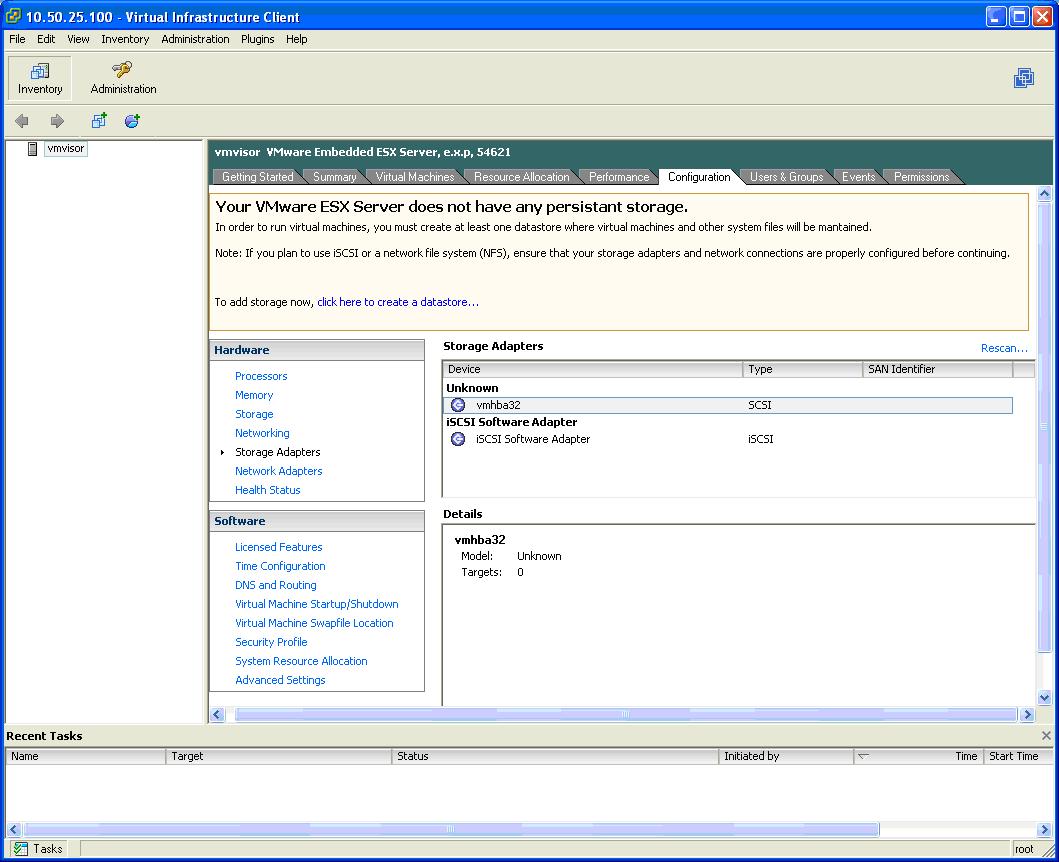Sort Recent Tasks by Start Time column
Image resolution: width=1059 pixels, height=862 pixels.
(1017, 756)
